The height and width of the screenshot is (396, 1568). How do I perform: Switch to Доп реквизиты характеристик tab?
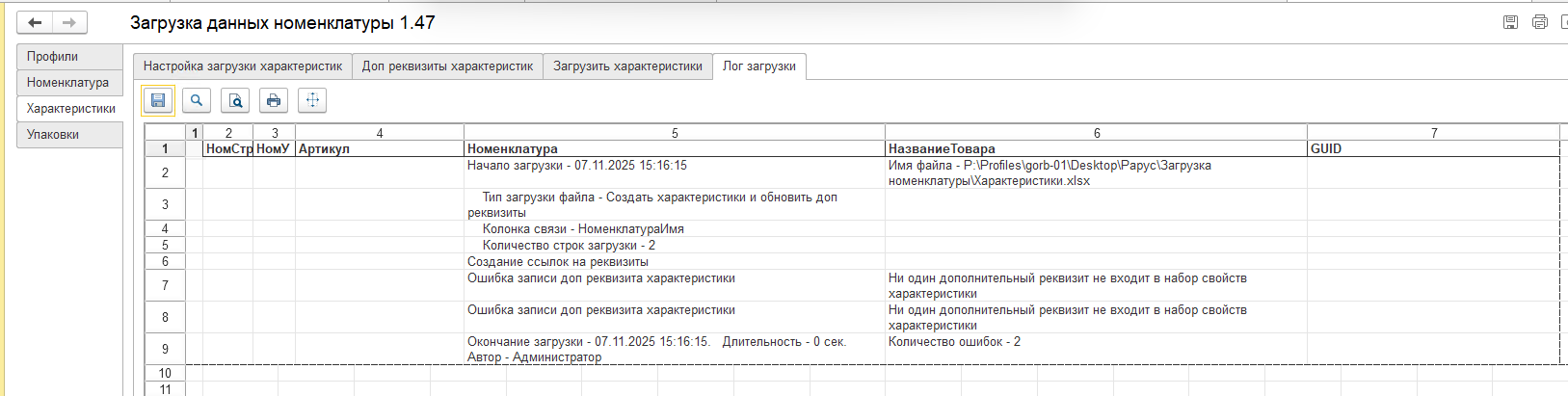point(447,66)
